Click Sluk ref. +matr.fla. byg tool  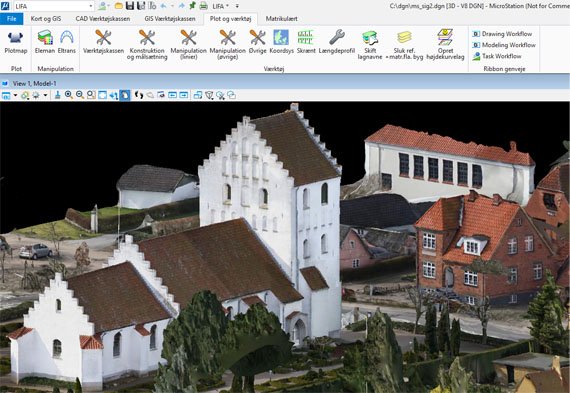point(404,45)
